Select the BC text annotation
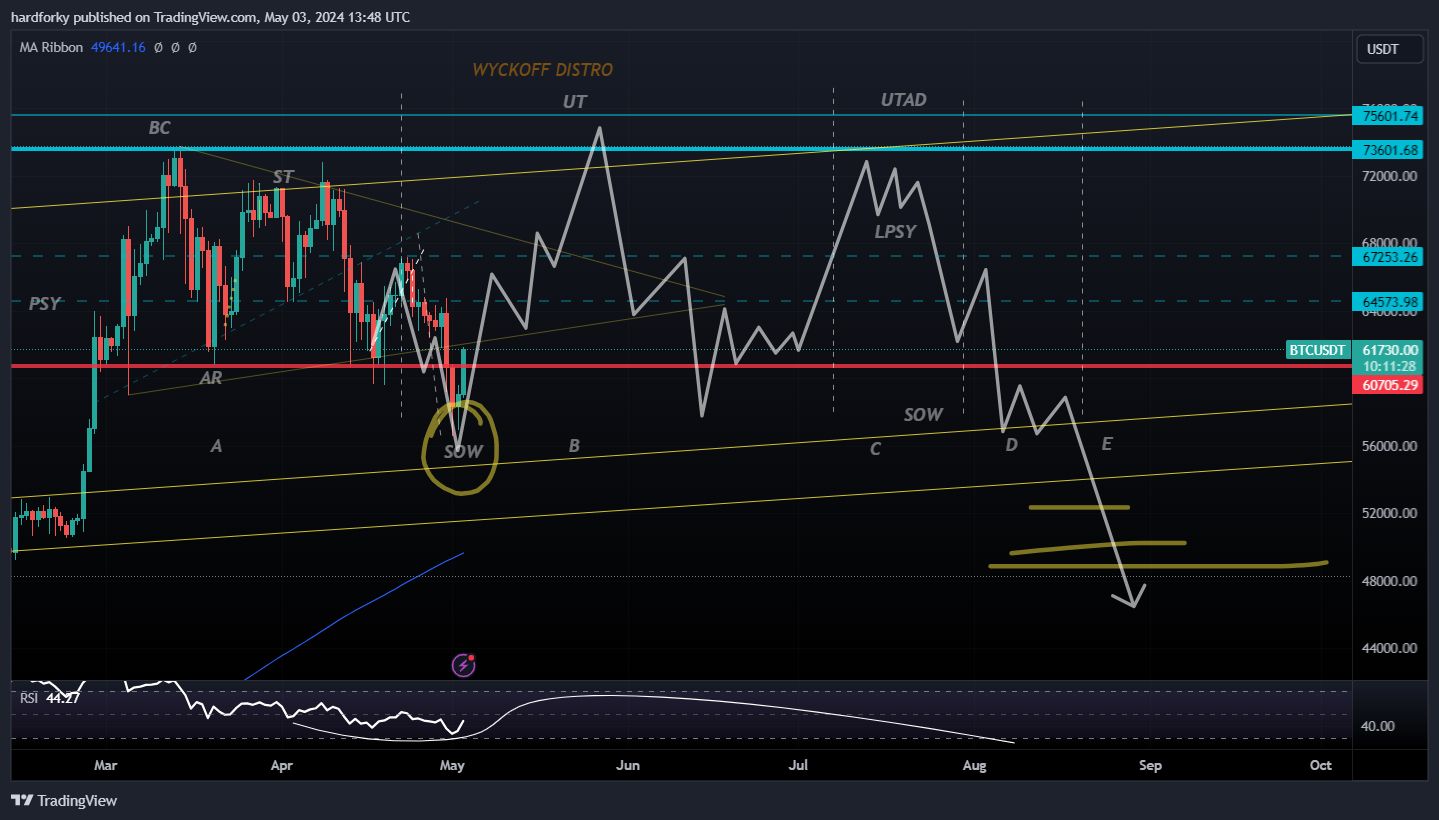1439x820 pixels. coord(159,128)
